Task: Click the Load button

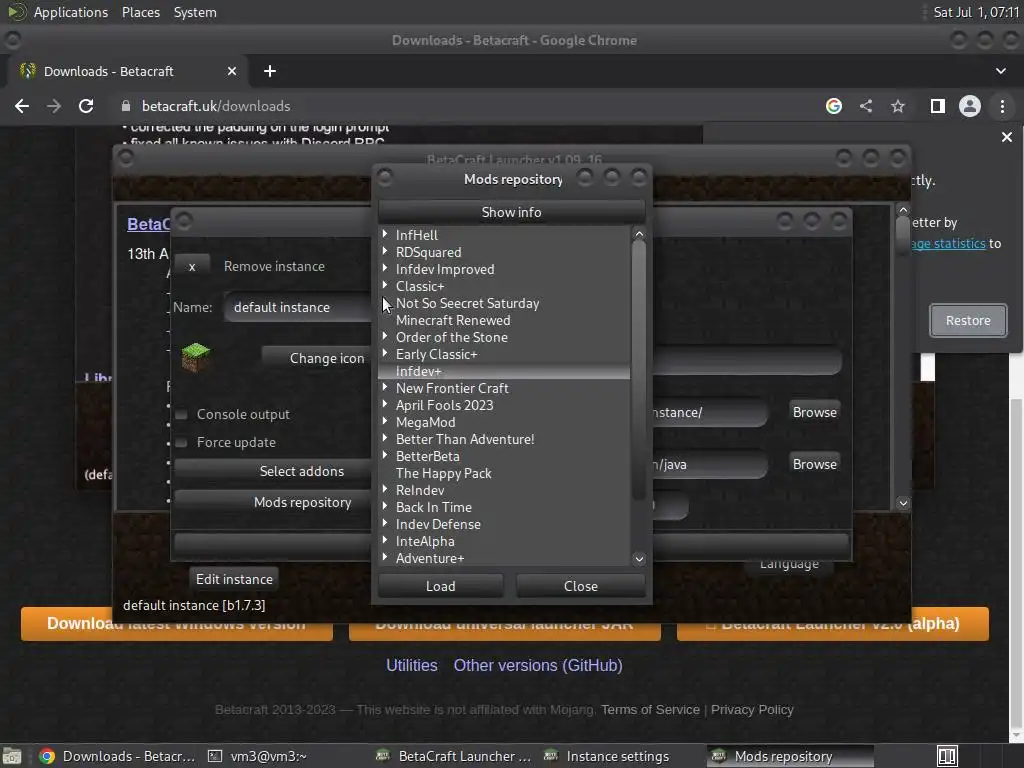Action: click(x=441, y=586)
